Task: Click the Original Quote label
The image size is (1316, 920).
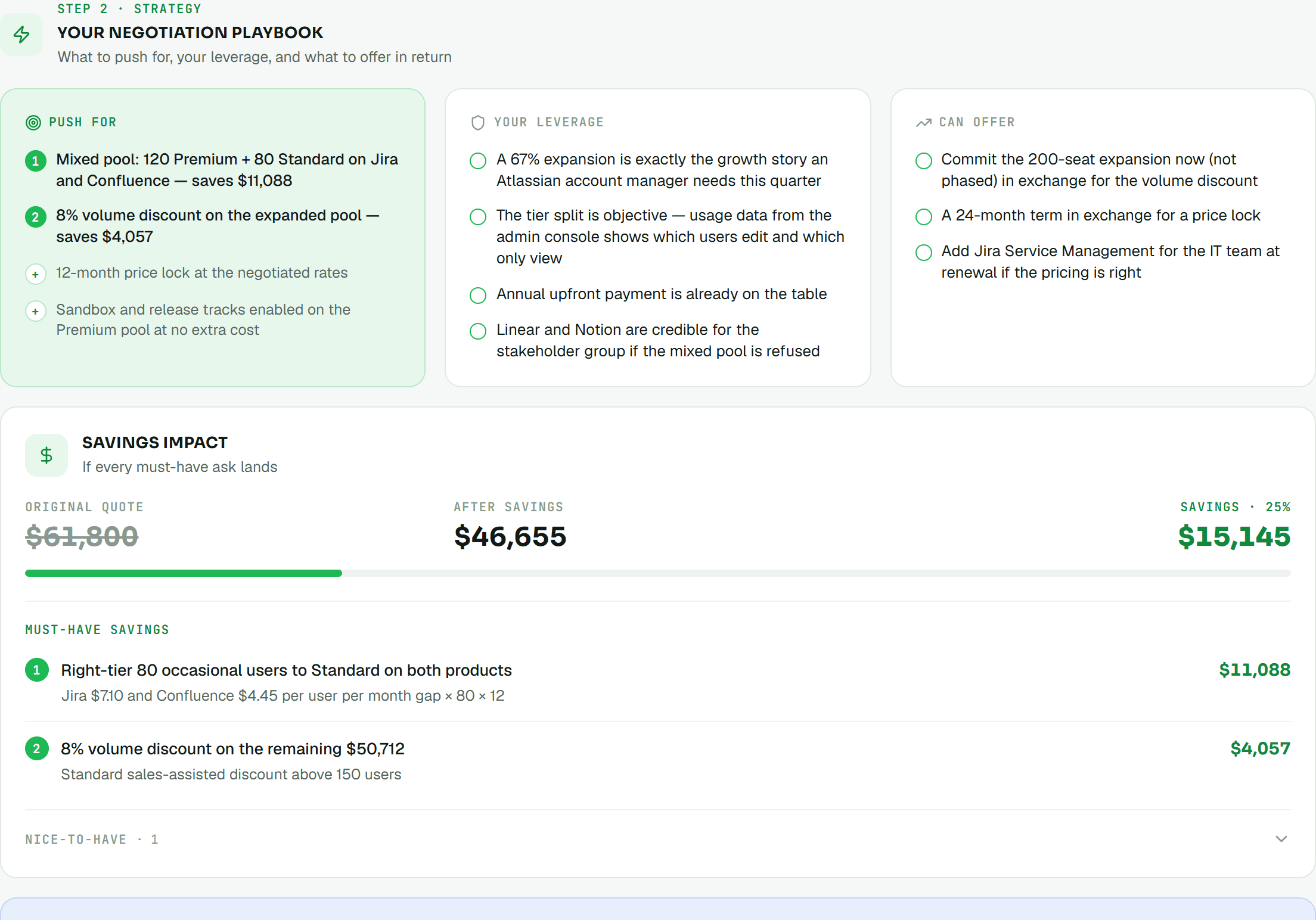Action: pos(85,507)
